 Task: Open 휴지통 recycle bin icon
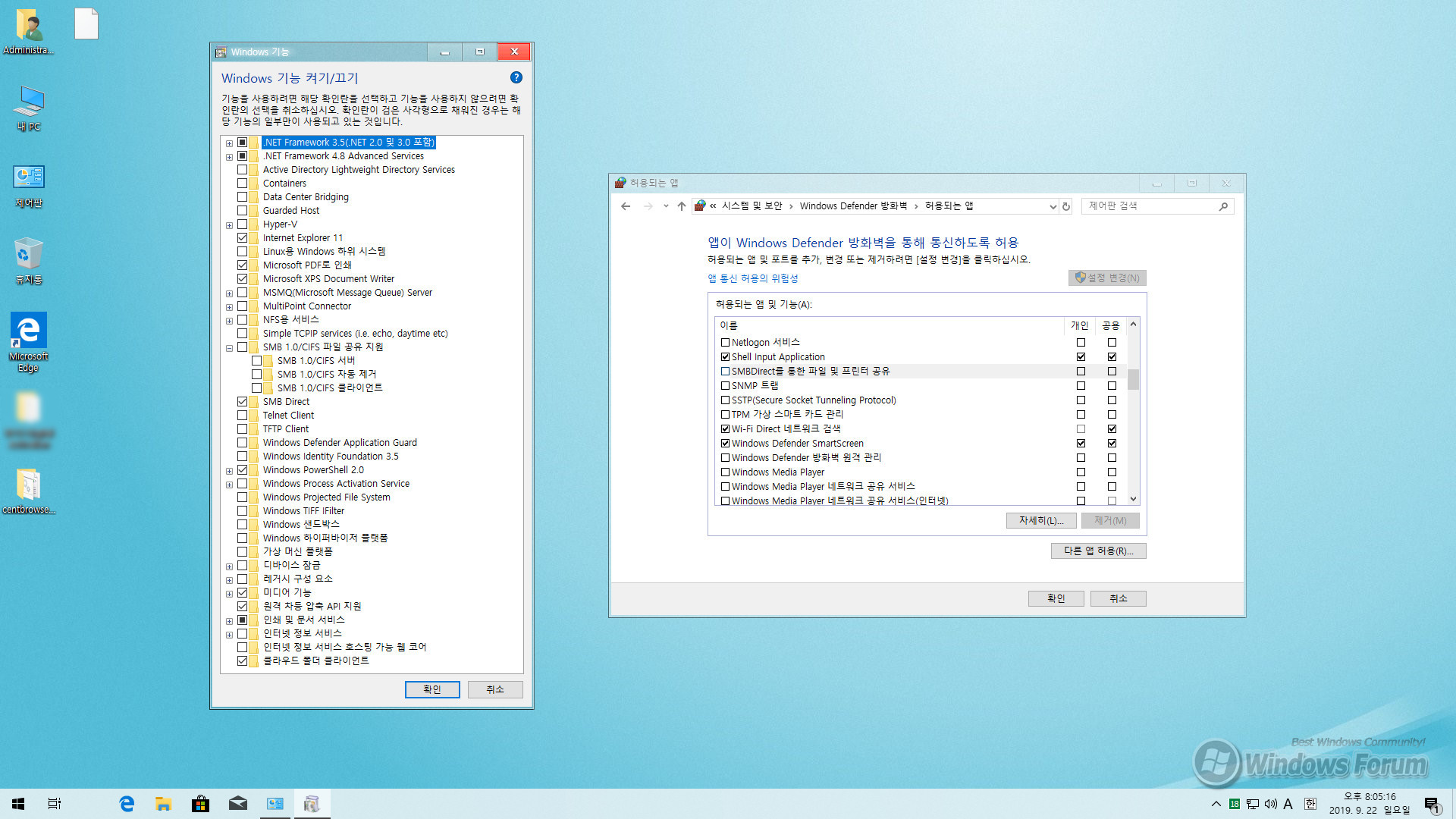29,262
